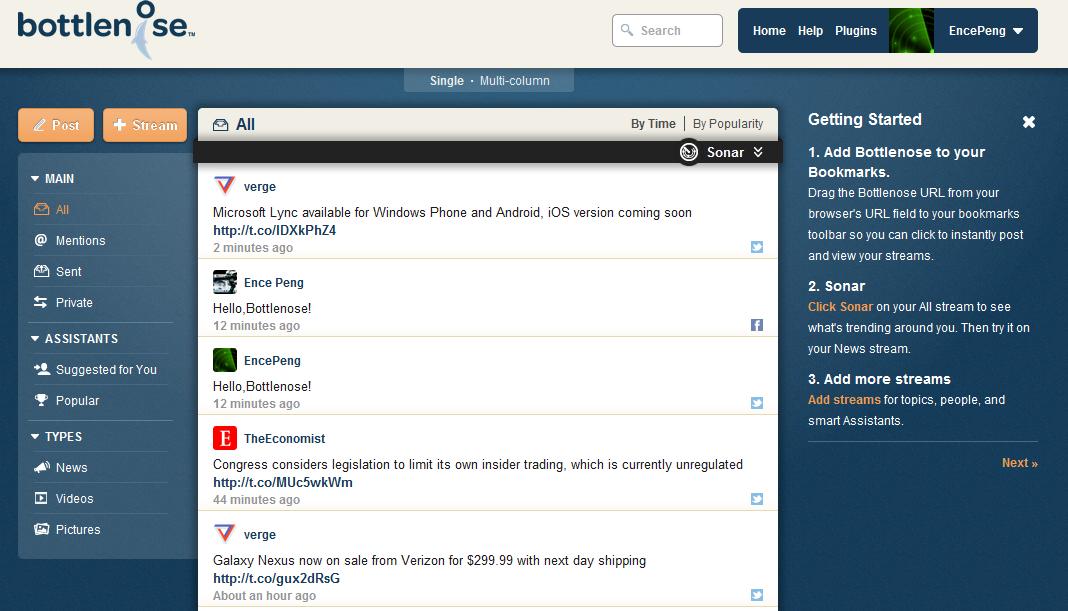The image size is (1068, 611).
Task: Open the EncePeng account dropdown
Action: 986,31
